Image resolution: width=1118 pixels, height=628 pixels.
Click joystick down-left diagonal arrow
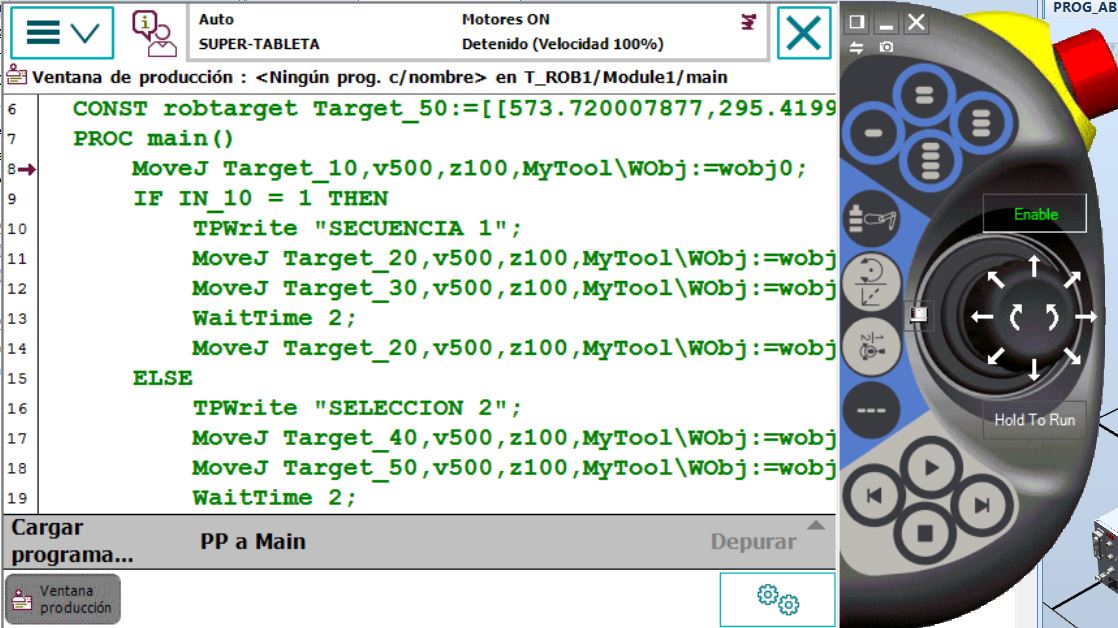[995, 356]
